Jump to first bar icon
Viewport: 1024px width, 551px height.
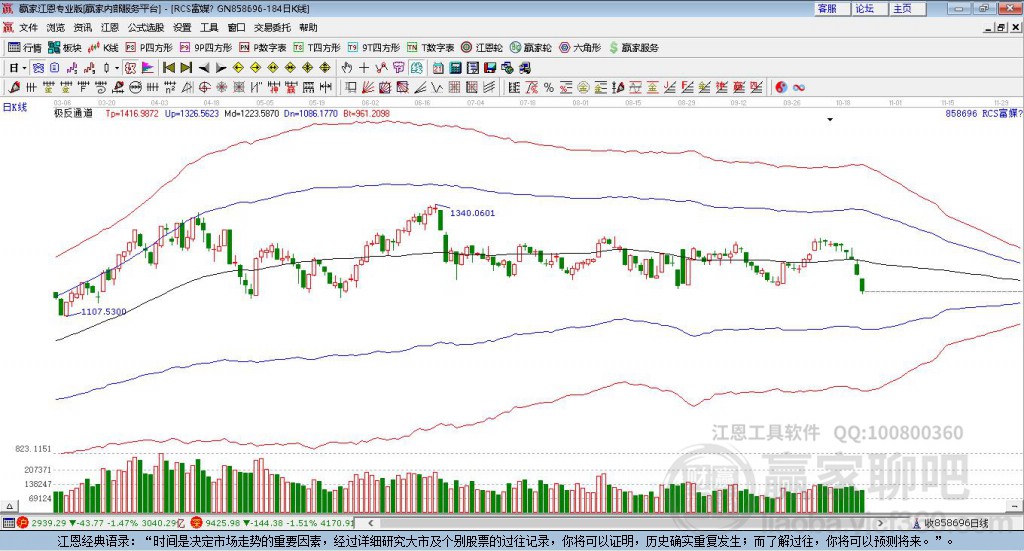168,68
